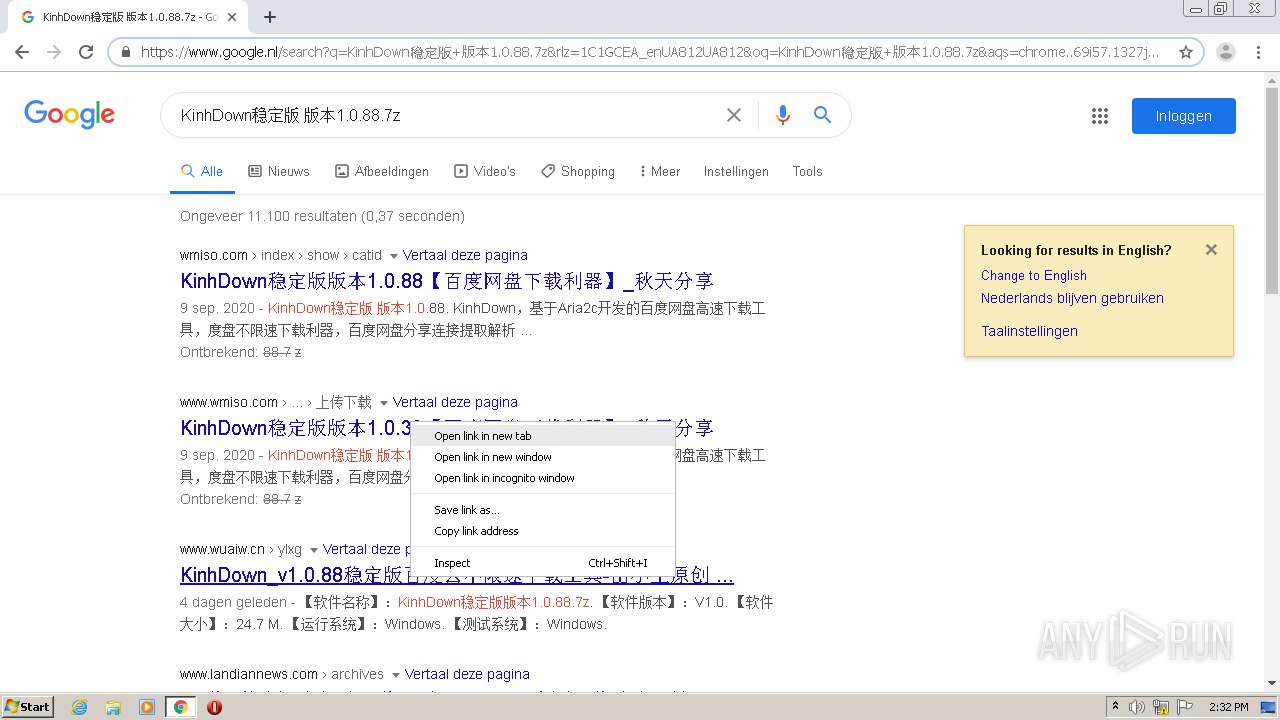Select the Alle results tab
Viewport: 1280px width, 720px height.
202,171
